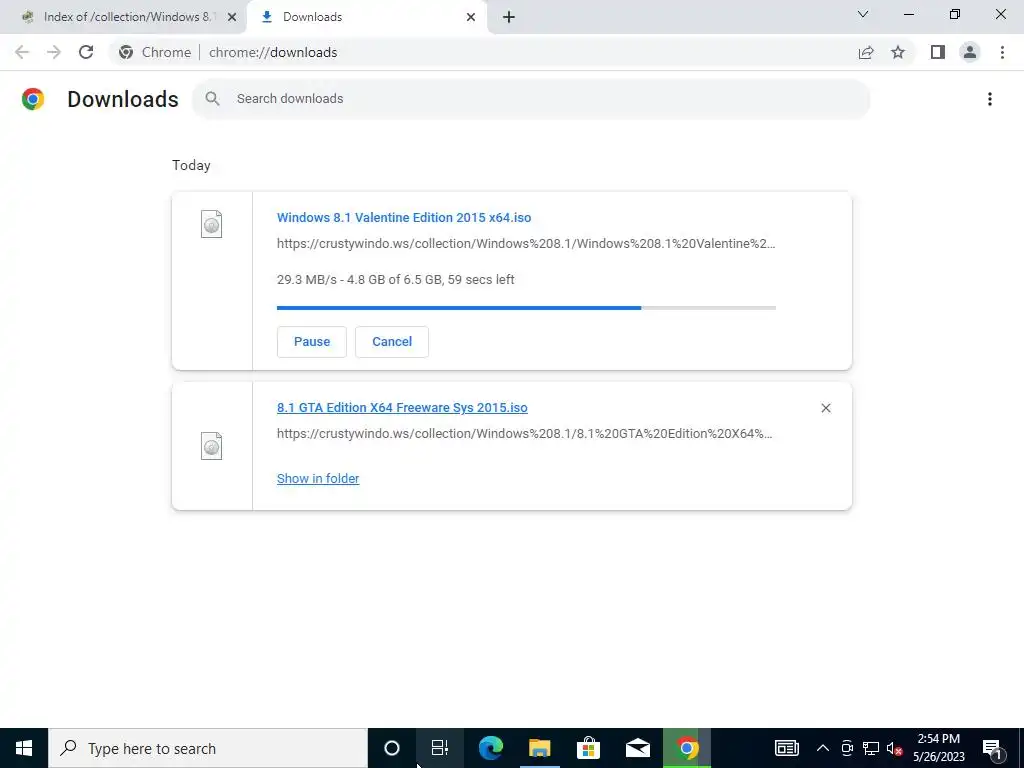Screen dimensions: 1024x768
Task: Open the tab search chevron
Action: (x=863, y=14)
